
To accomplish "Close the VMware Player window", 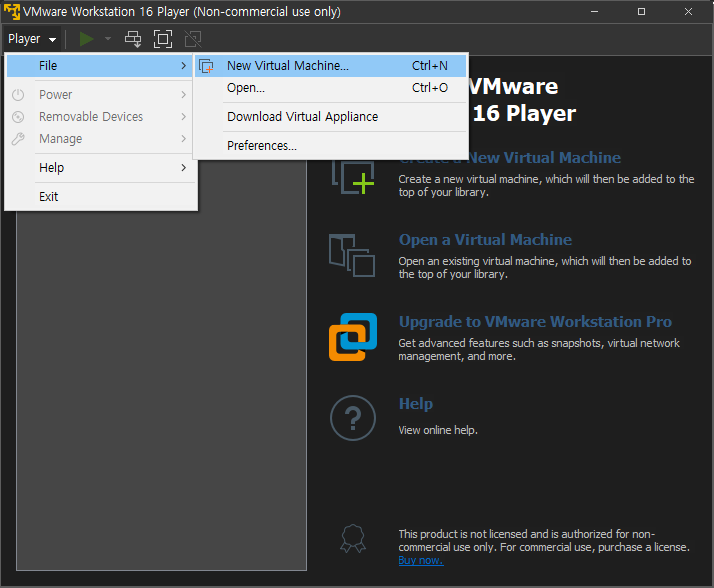I will [x=688, y=11].
